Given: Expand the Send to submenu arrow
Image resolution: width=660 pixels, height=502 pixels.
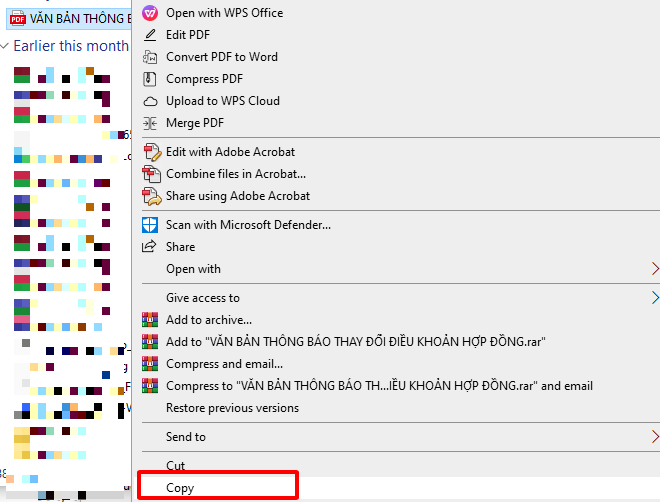Looking at the screenshot, I should click(655, 437).
